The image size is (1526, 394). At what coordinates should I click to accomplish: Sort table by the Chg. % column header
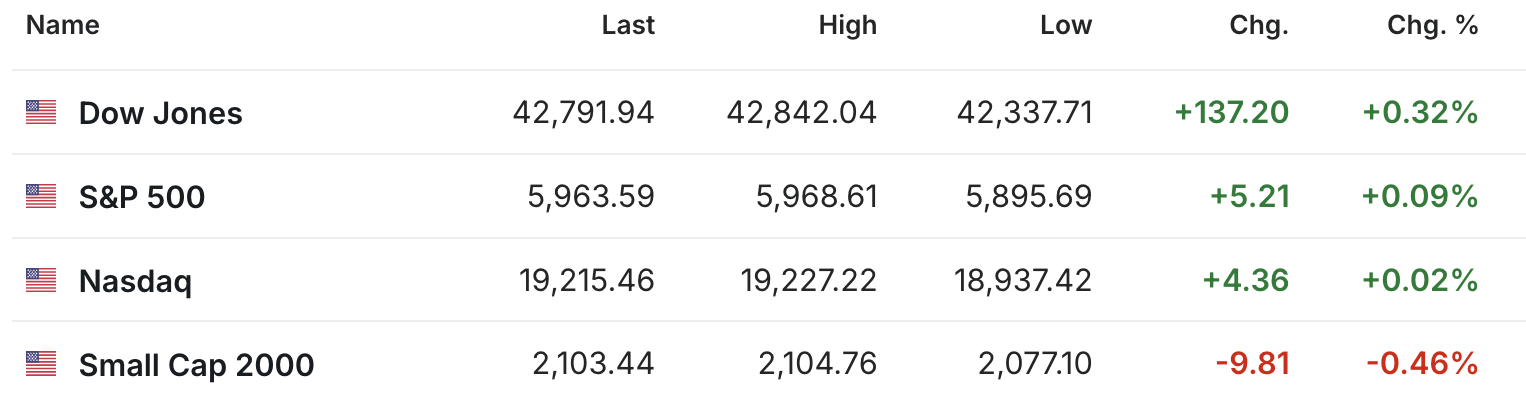click(1433, 26)
